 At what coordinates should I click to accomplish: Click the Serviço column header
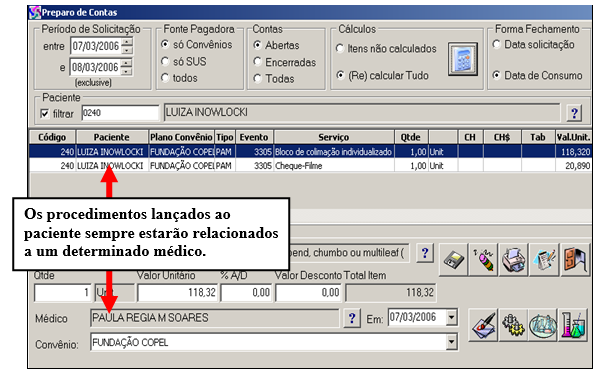[x=334, y=137]
